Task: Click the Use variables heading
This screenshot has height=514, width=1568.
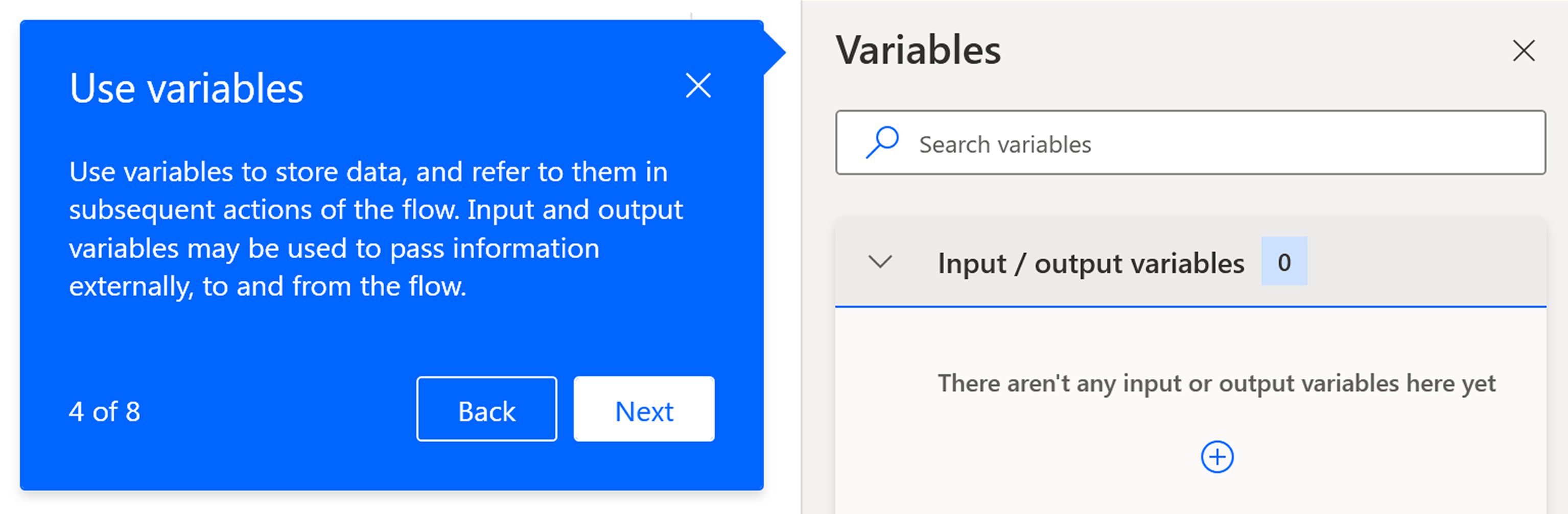Action: (186, 89)
